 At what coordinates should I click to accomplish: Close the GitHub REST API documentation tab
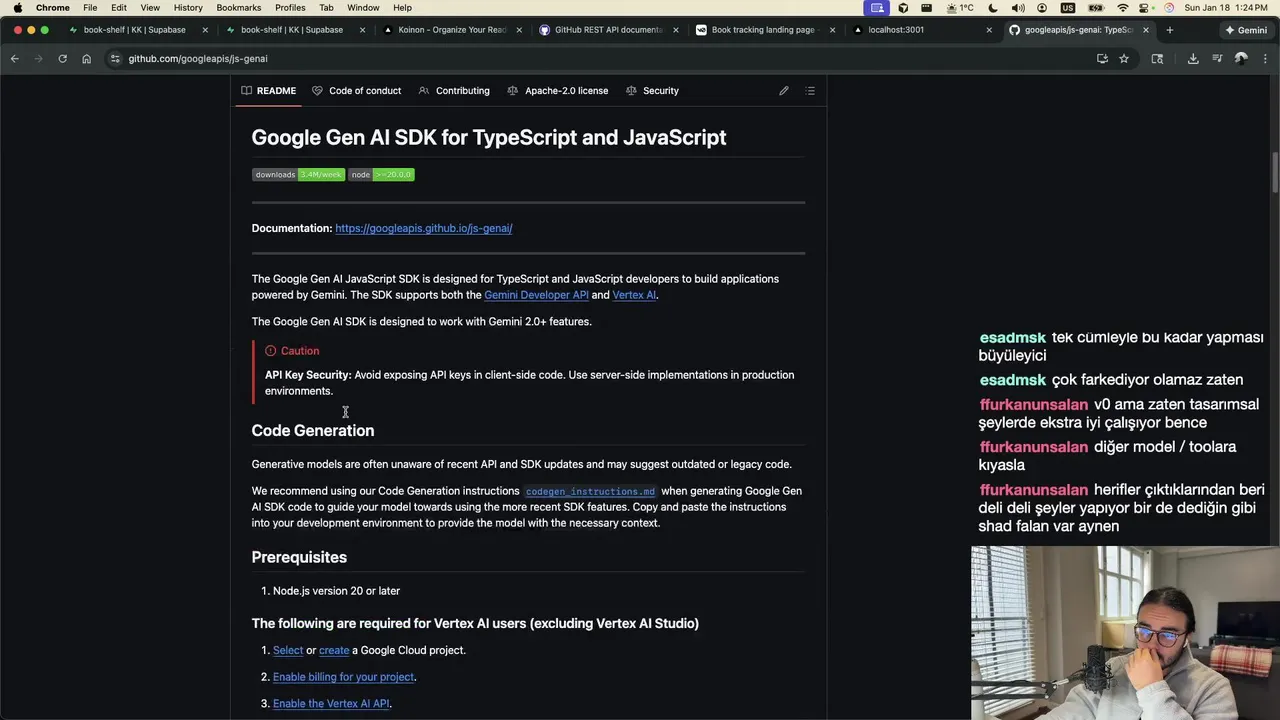[676, 30]
